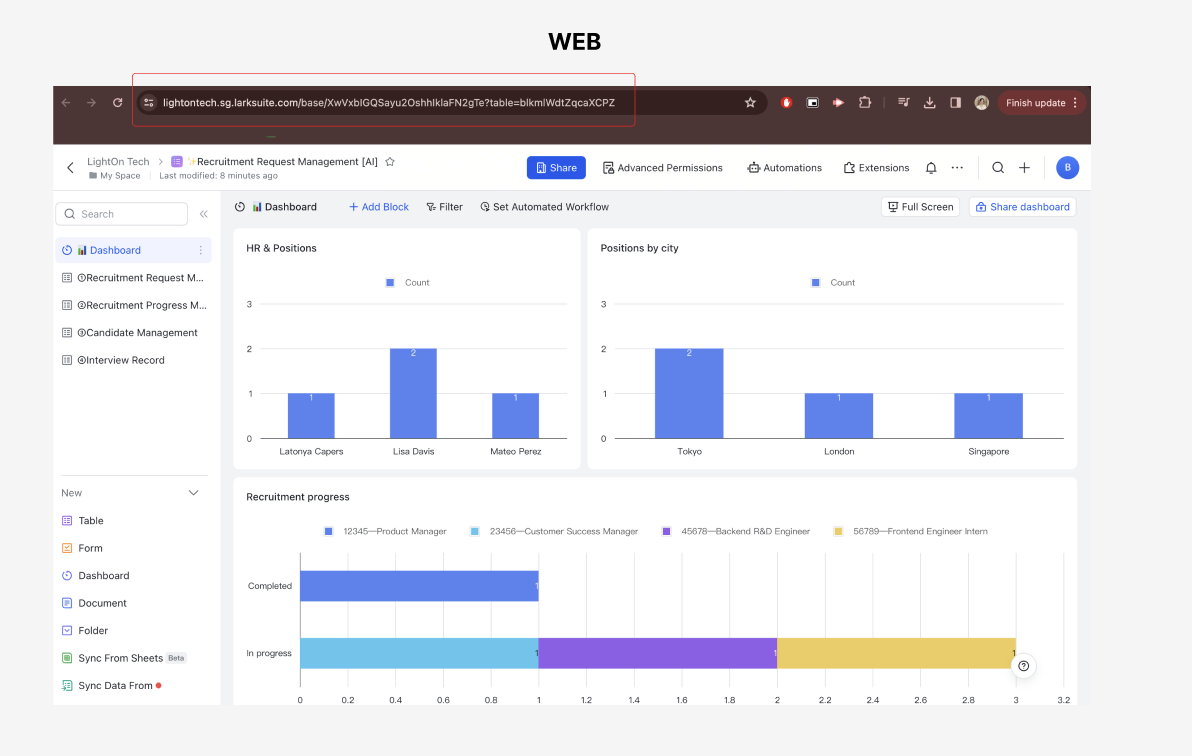Collapse the sidebar with double-chevron icon
This screenshot has width=1192, height=756.
(x=204, y=214)
